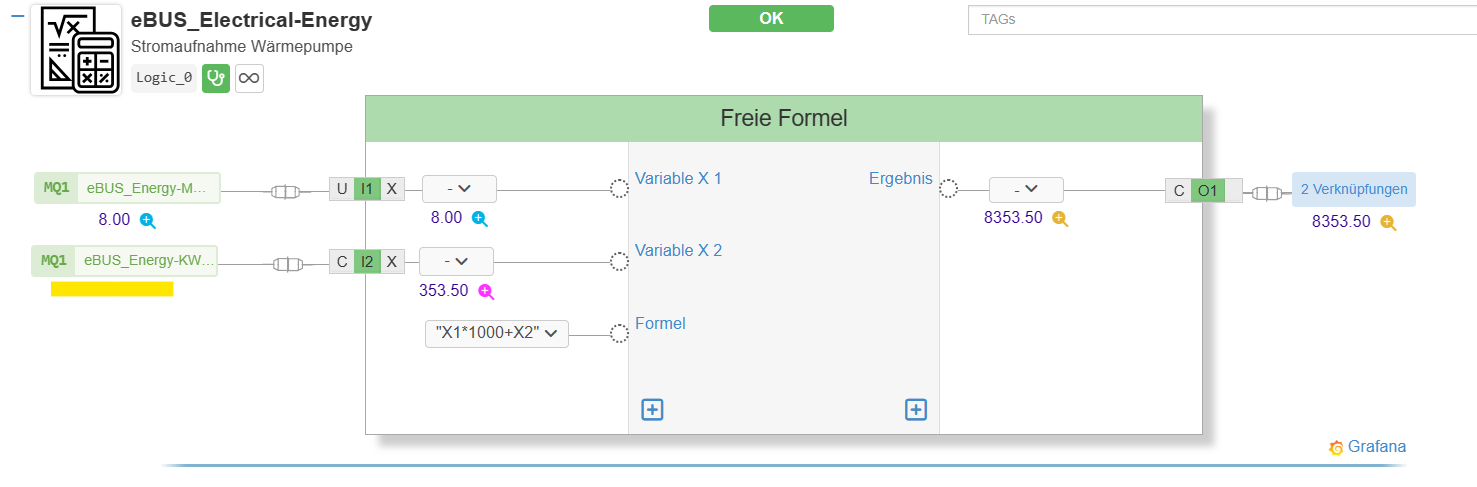Viewport: 1477px width, 487px height.
Task: Click the infinity loop icon button
Action: (249, 78)
